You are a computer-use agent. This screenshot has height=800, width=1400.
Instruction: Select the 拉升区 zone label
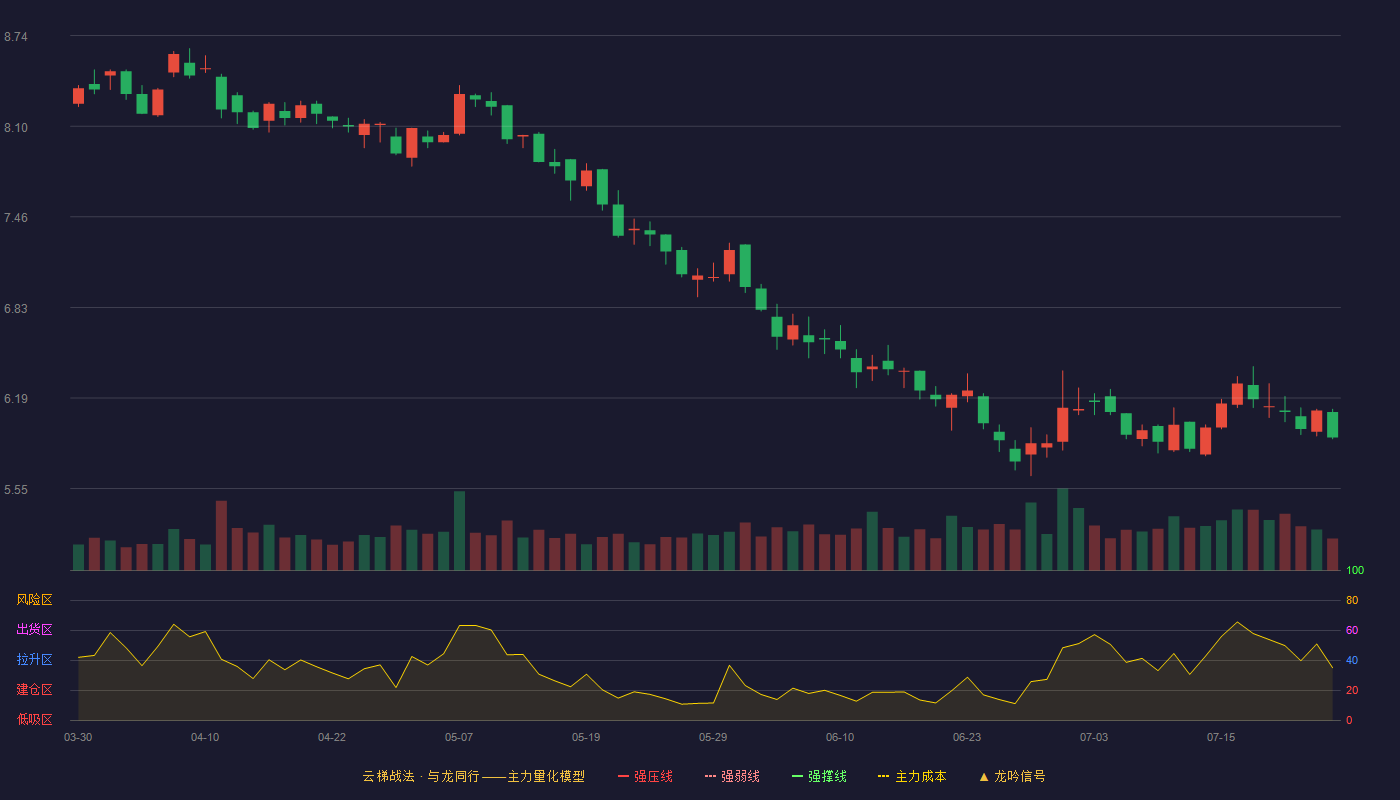tap(34, 660)
